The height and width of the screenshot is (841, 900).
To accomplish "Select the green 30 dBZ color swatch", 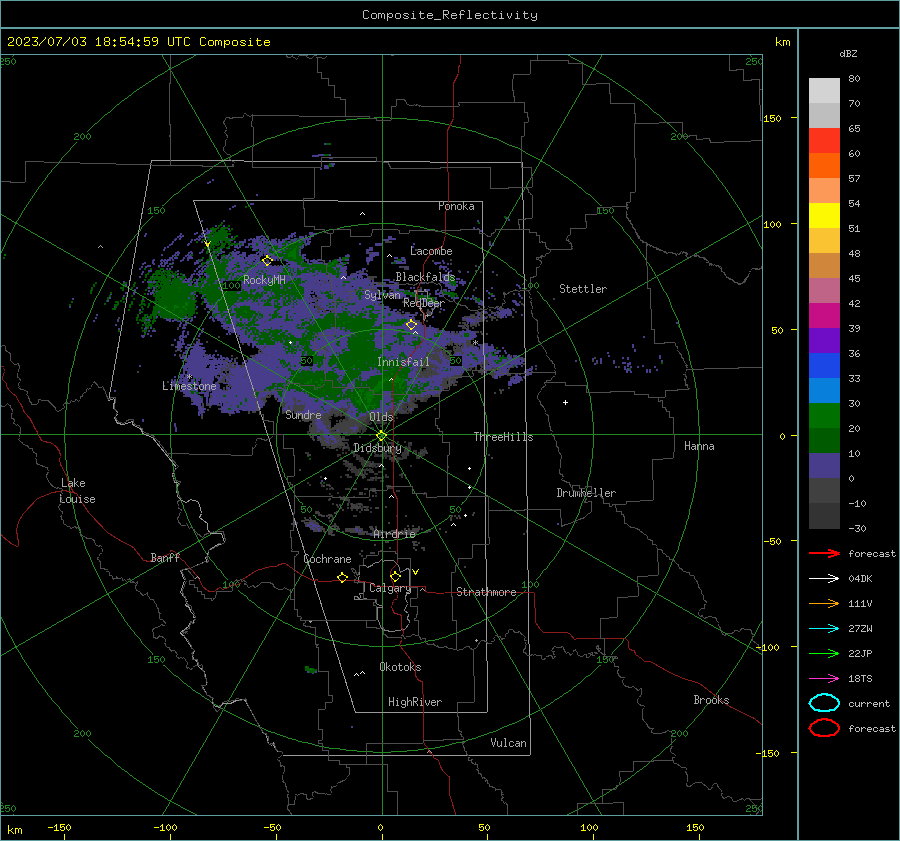I will 824,416.
